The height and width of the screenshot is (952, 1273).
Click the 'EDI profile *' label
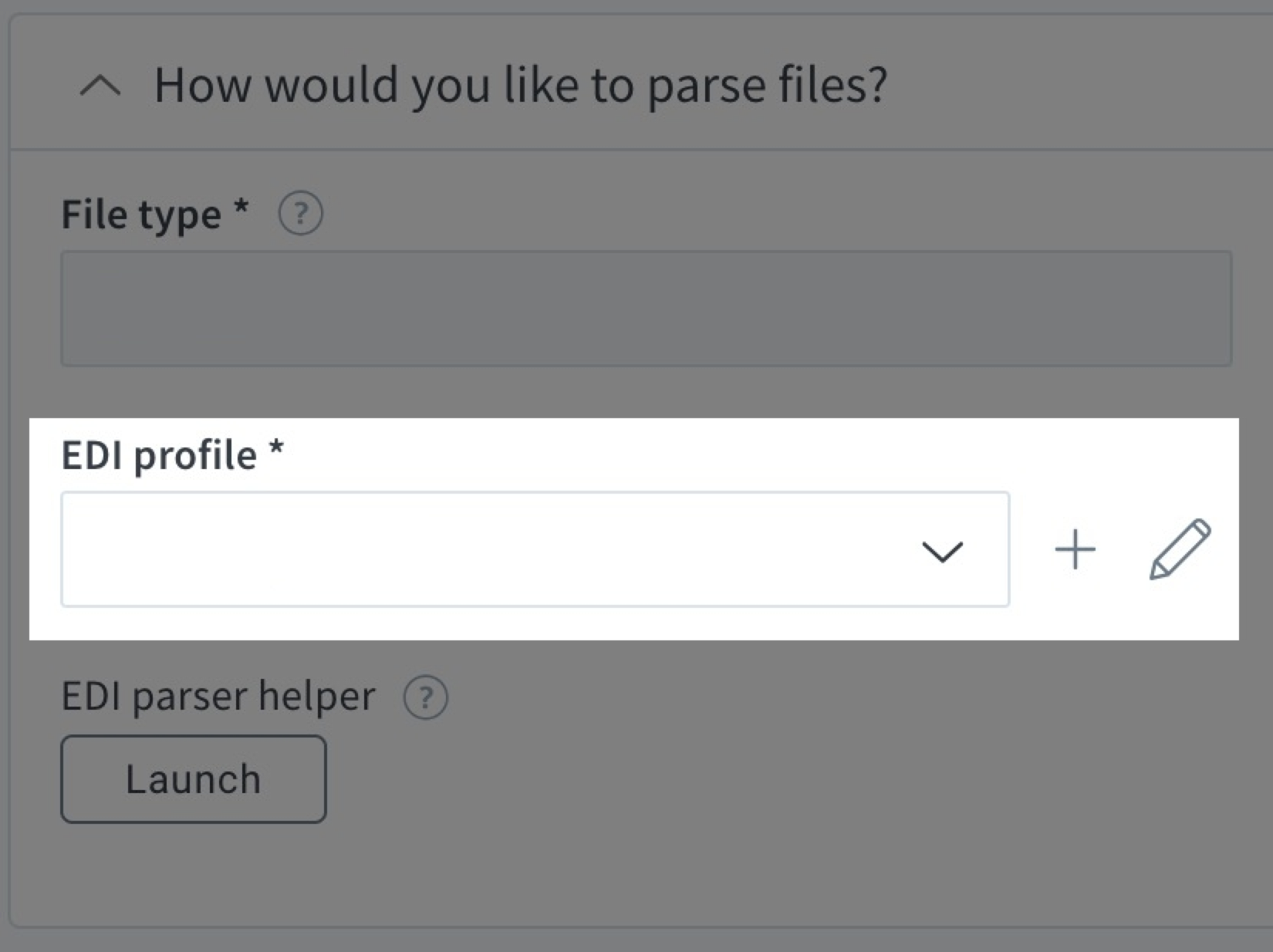click(x=173, y=455)
